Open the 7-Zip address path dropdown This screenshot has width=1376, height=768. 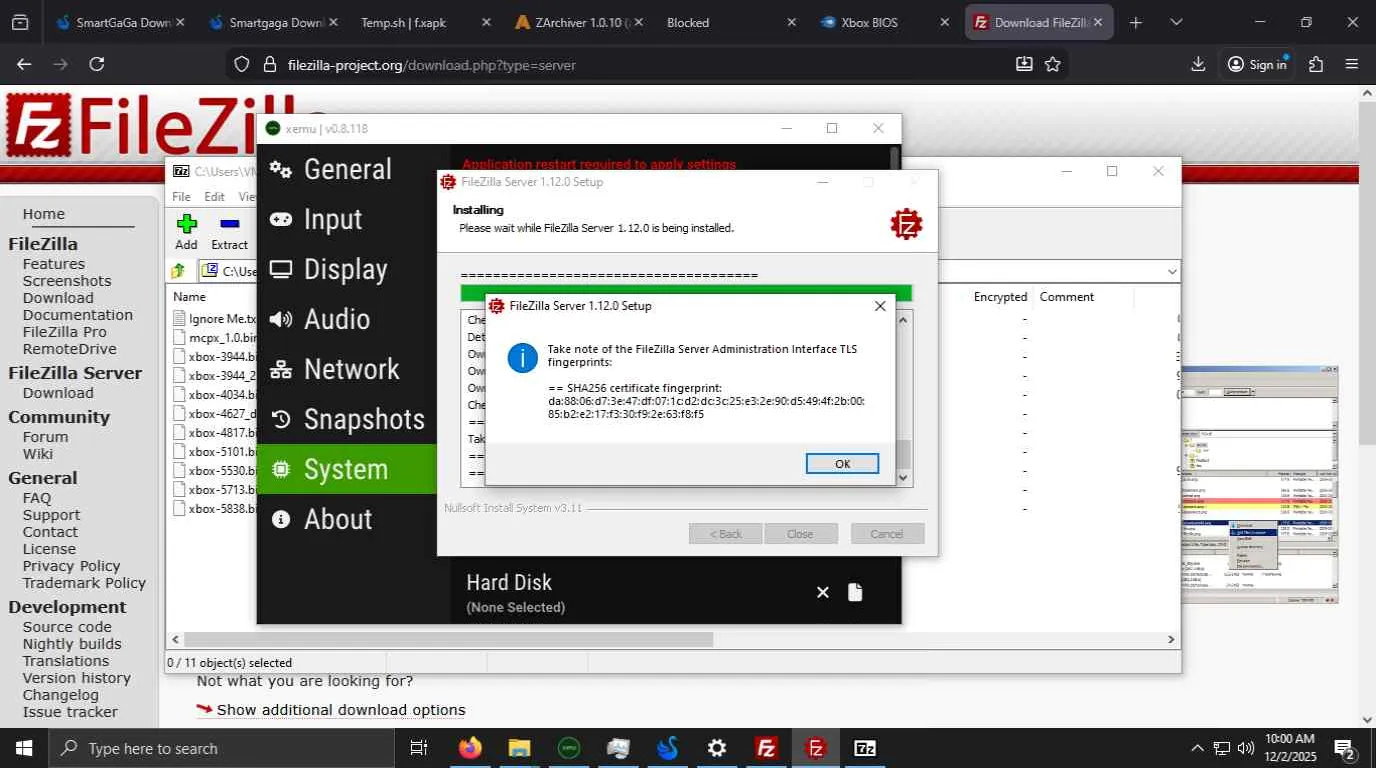1172,271
